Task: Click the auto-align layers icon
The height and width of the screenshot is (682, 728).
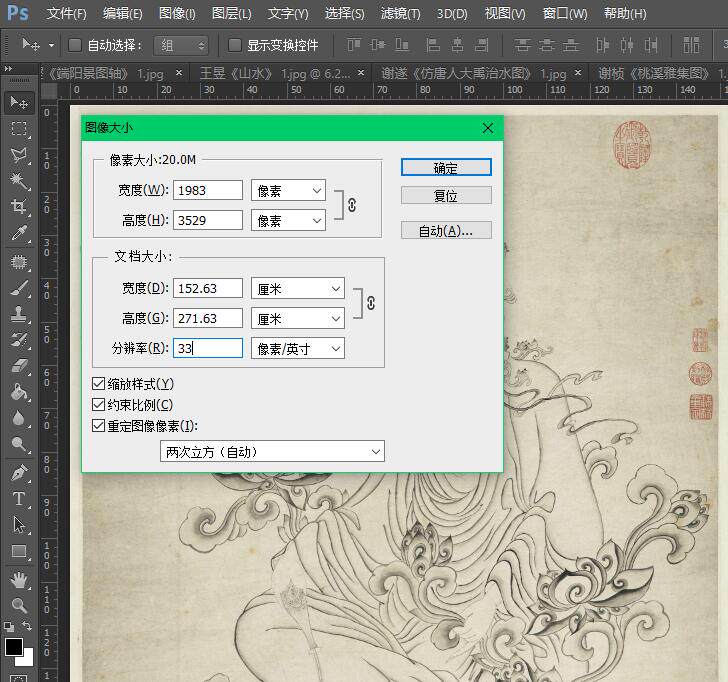Action: click(x=691, y=45)
